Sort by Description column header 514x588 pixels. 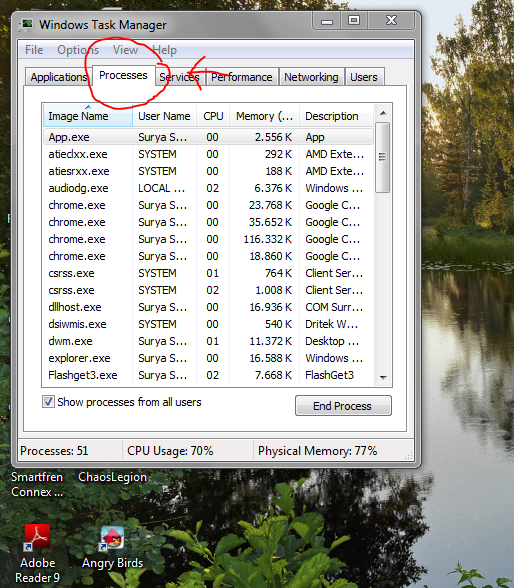[336, 116]
